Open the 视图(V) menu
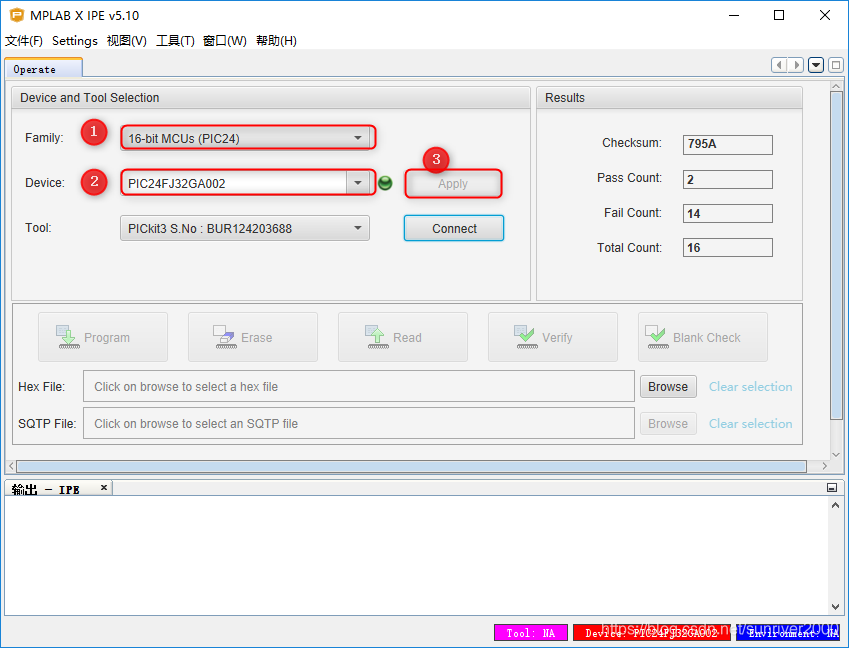Screen dimensions: 849x648 point(127,41)
